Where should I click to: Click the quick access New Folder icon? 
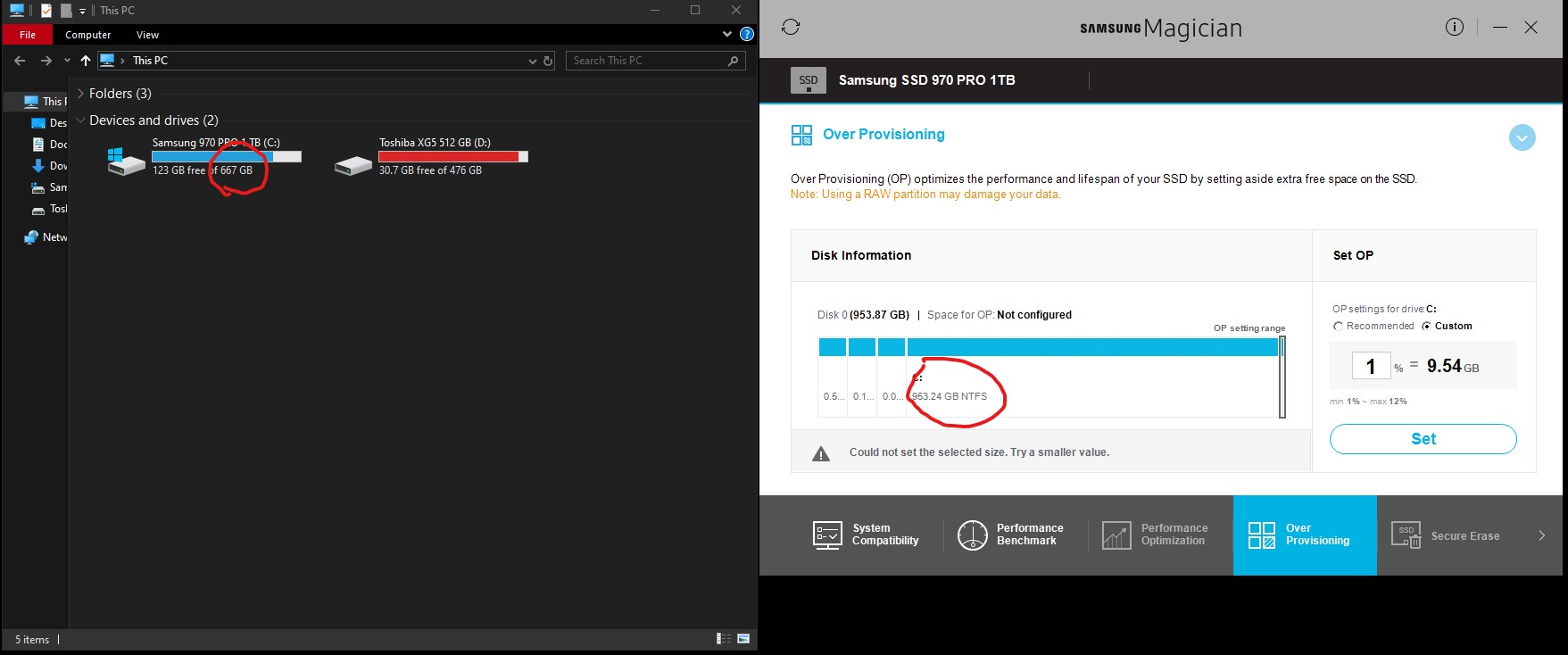pyautogui.click(x=65, y=11)
